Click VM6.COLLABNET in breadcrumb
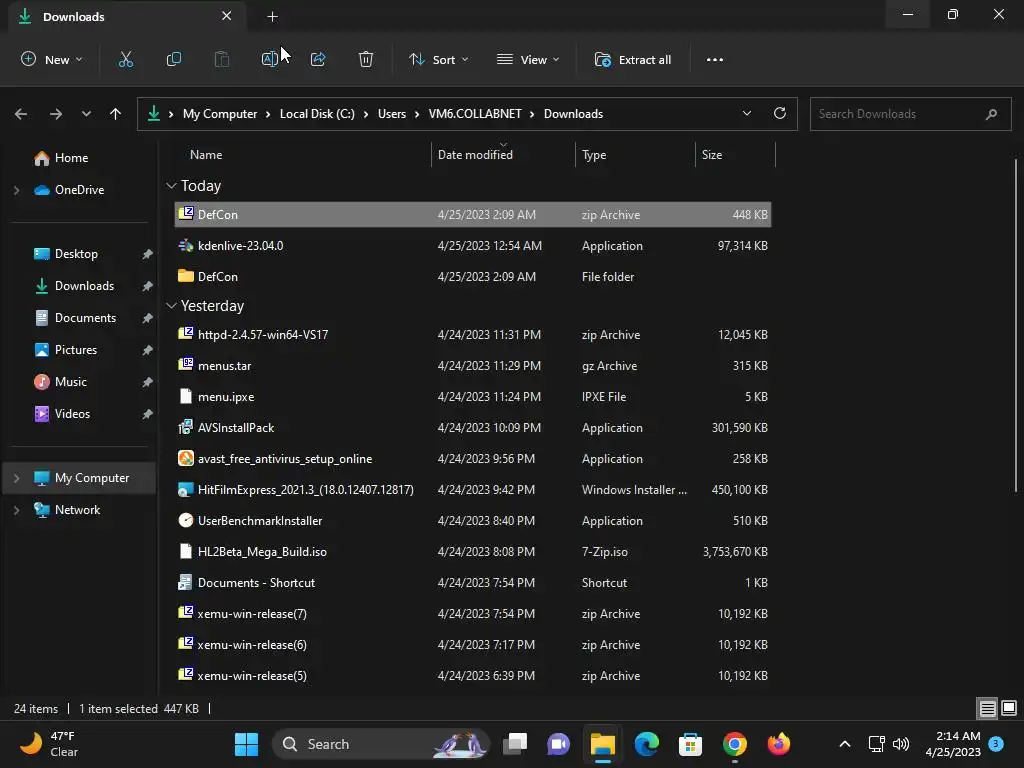Viewport: 1024px width, 768px height. 475,114
